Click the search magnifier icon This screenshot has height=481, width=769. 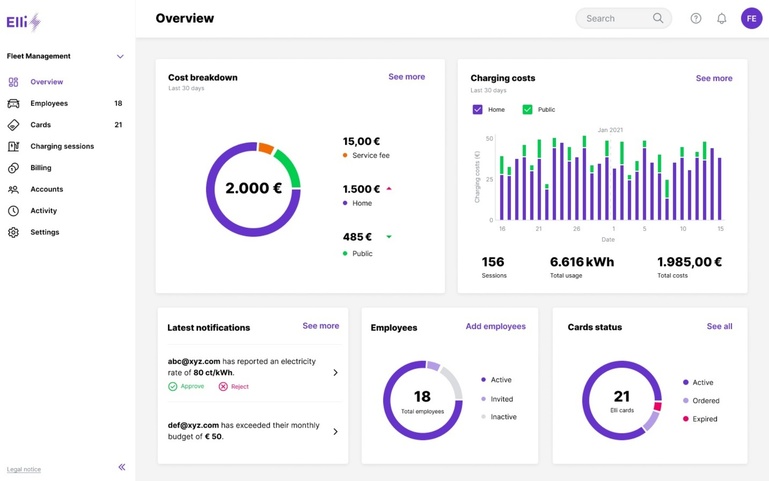[x=658, y=18]
